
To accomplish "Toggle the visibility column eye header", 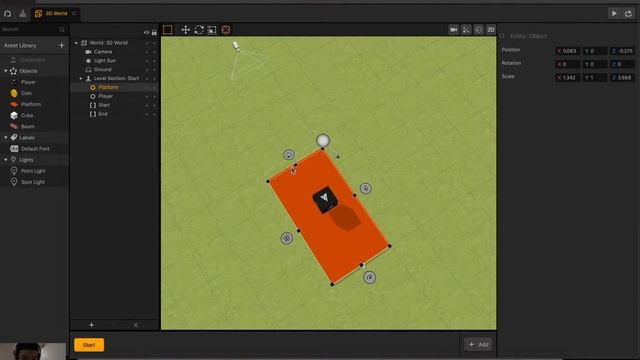I will point(147,32).
